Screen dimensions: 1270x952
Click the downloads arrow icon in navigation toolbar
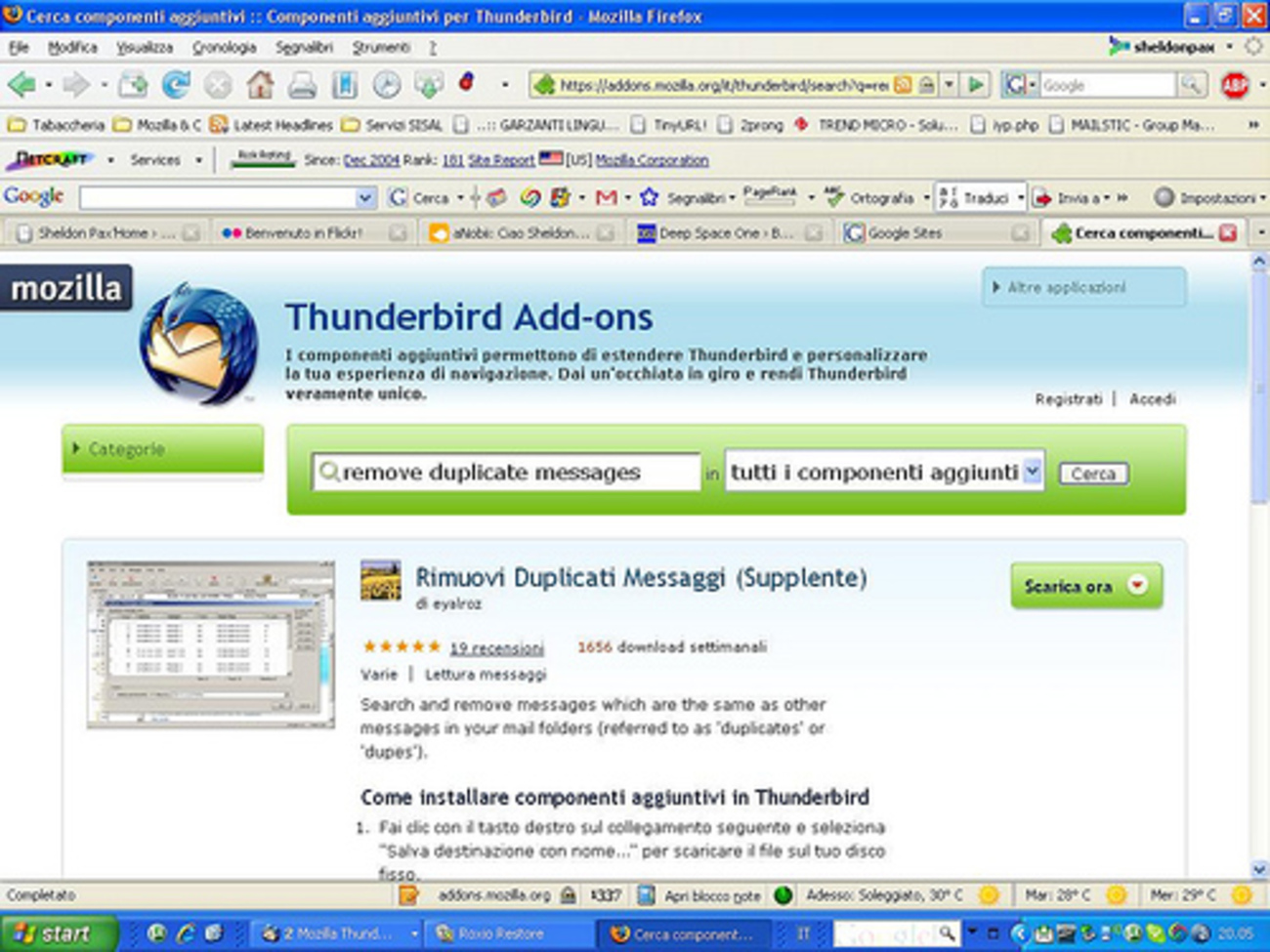coord(428,86)
